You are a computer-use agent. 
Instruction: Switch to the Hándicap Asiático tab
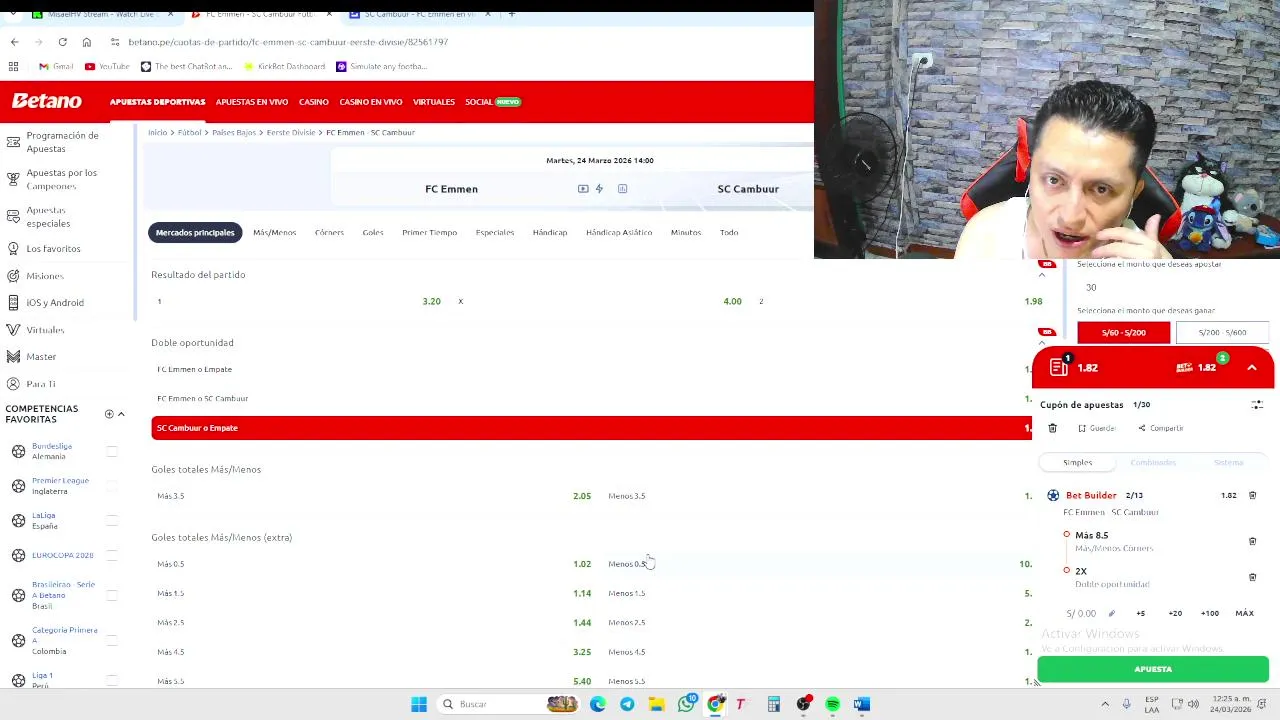click(619, 232)
